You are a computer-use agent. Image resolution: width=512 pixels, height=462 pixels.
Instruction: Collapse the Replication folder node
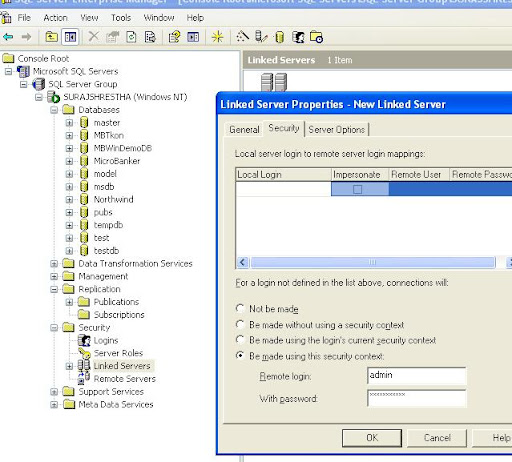(54, 289)
